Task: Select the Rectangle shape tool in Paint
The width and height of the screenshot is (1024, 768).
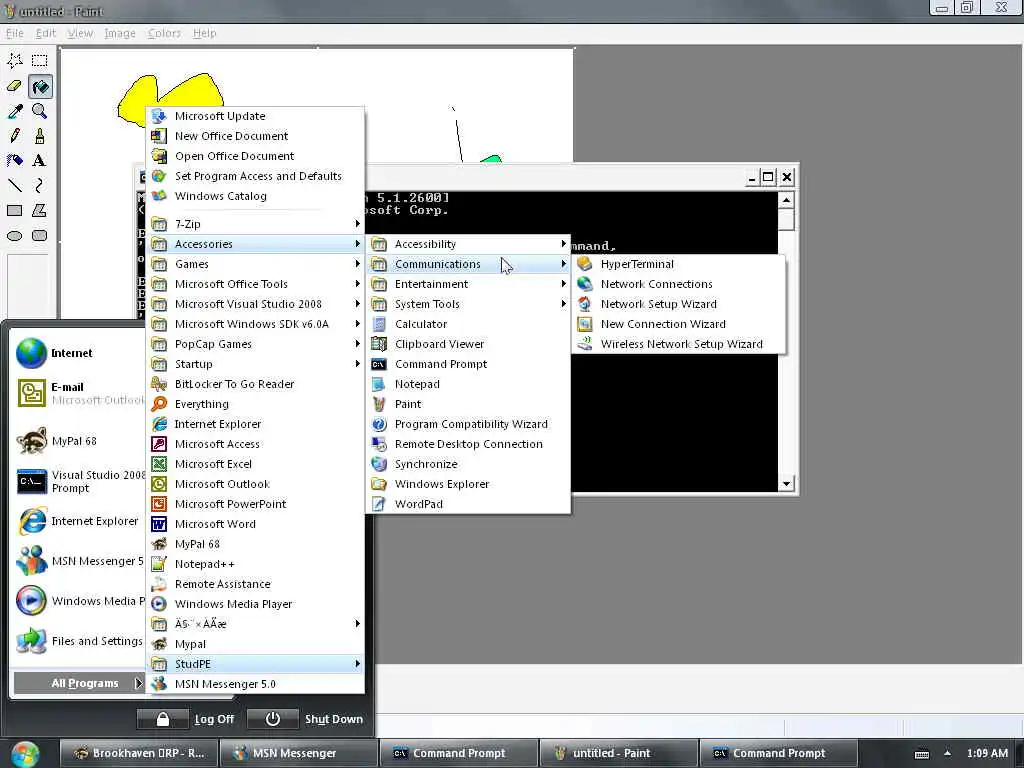Action: pyautogui.click(x=15, y=210)
